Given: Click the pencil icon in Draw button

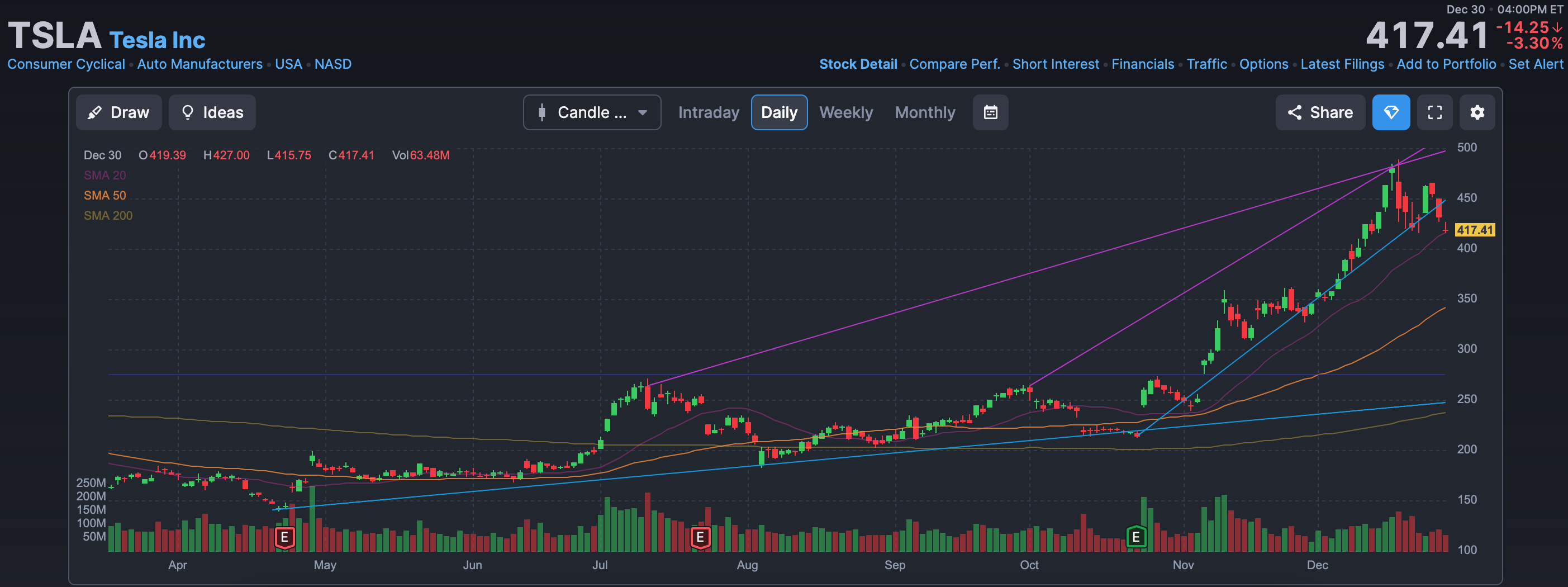Looking at the screenshot, I should (x=94, y=113).
